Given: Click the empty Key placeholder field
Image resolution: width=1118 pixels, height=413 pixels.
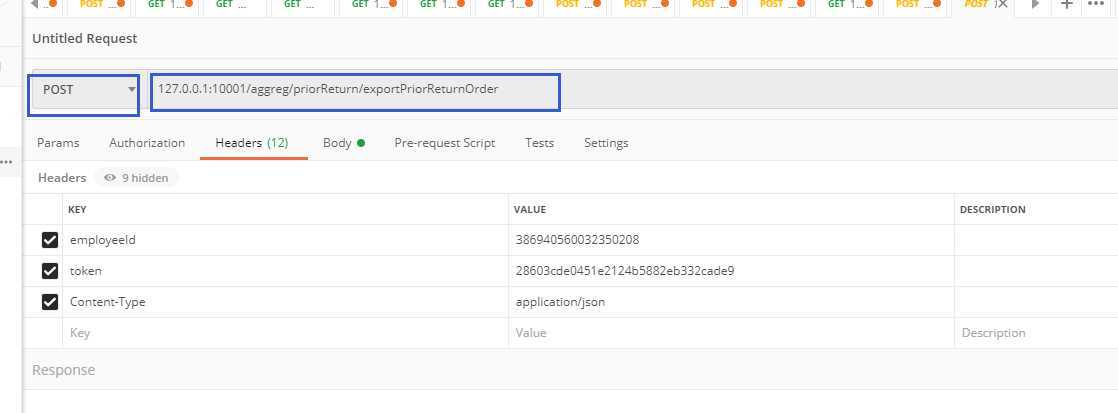Looking at the screenshot, I should [x=285, y=333].
